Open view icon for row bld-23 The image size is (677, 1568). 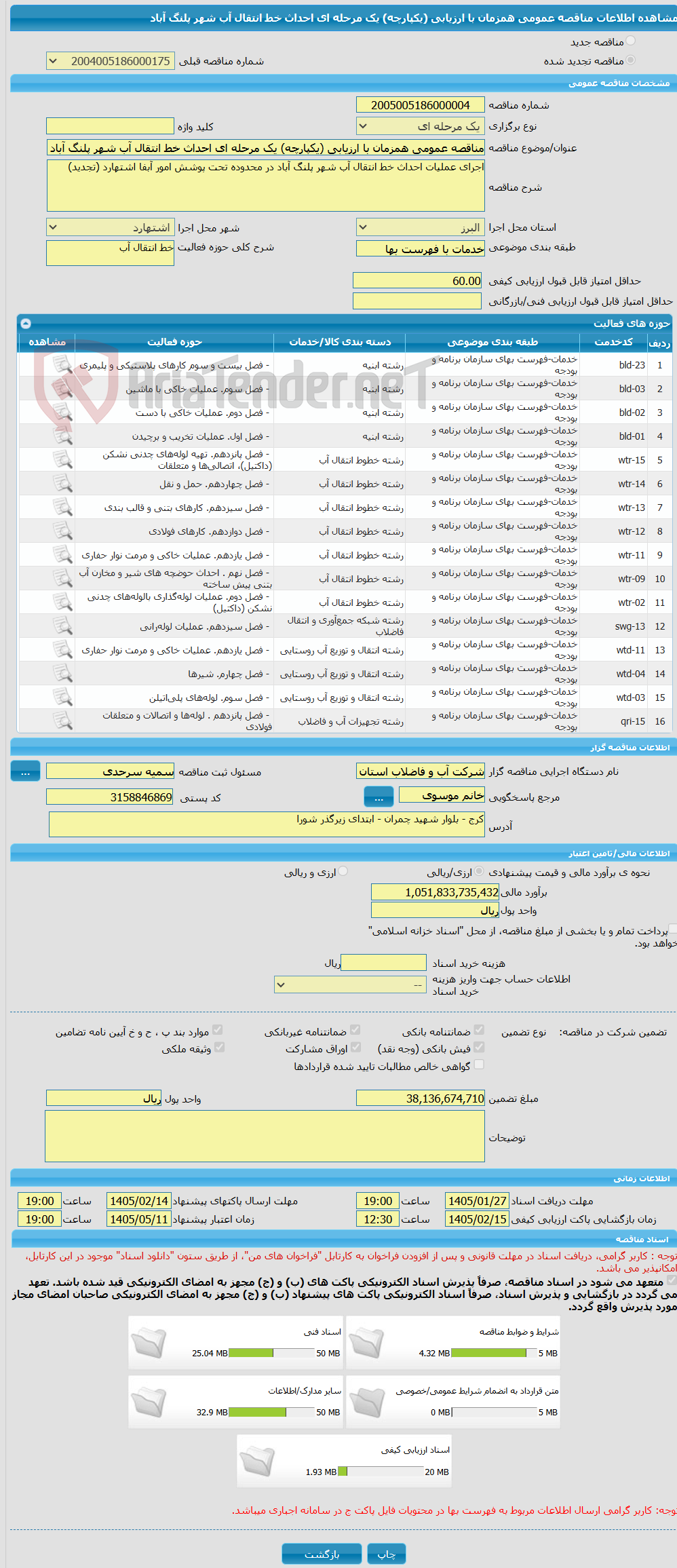pyautogui.click(x=62, y=365)
